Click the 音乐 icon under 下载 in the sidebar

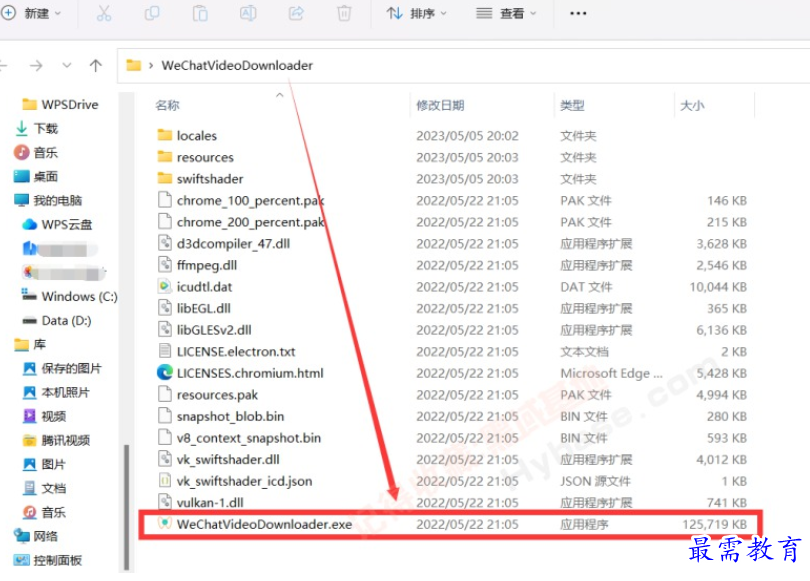(21, 152)
